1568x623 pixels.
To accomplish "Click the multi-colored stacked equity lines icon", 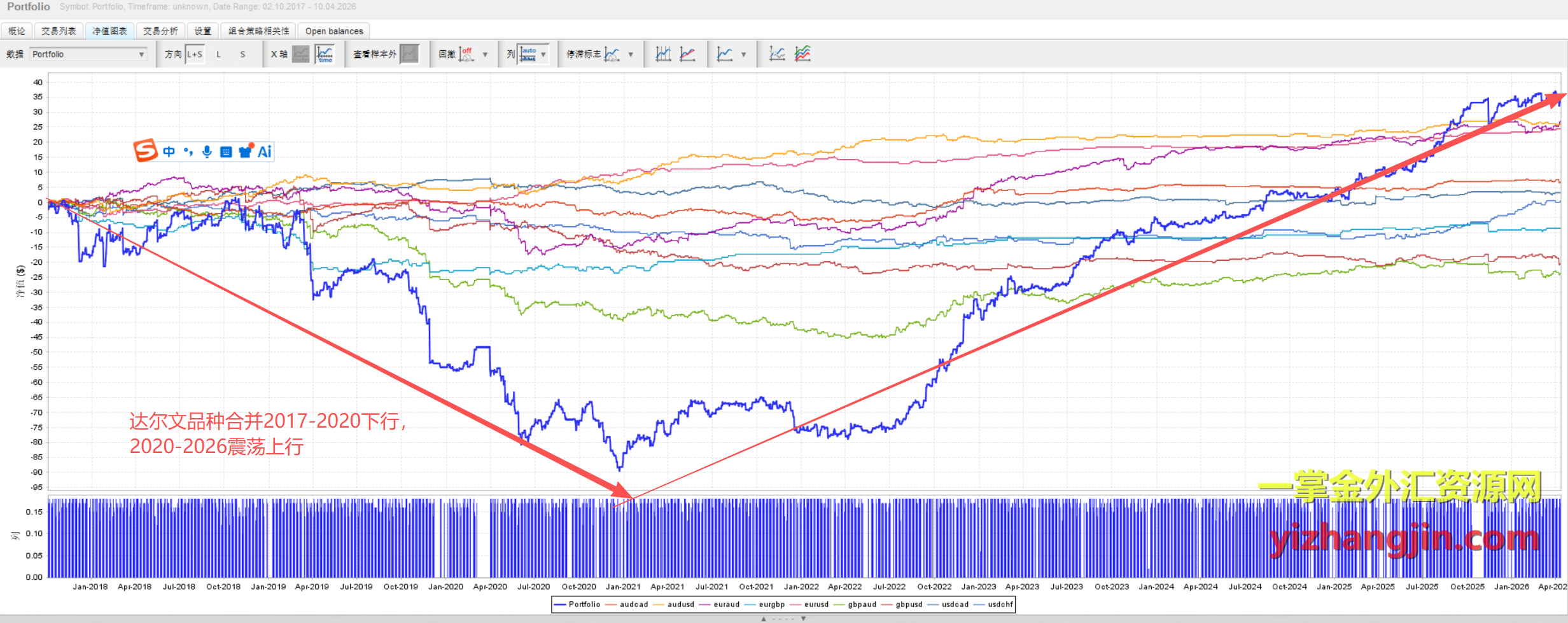I will (802, 54).
